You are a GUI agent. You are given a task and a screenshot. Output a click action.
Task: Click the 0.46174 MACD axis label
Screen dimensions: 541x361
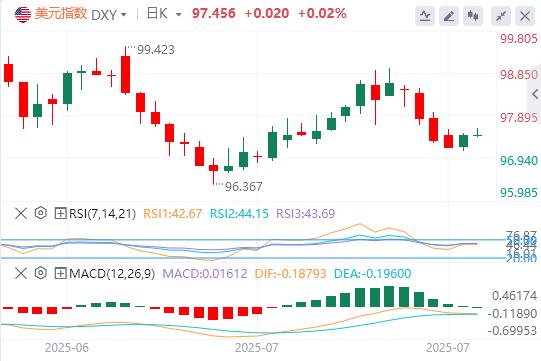point(514,296)
